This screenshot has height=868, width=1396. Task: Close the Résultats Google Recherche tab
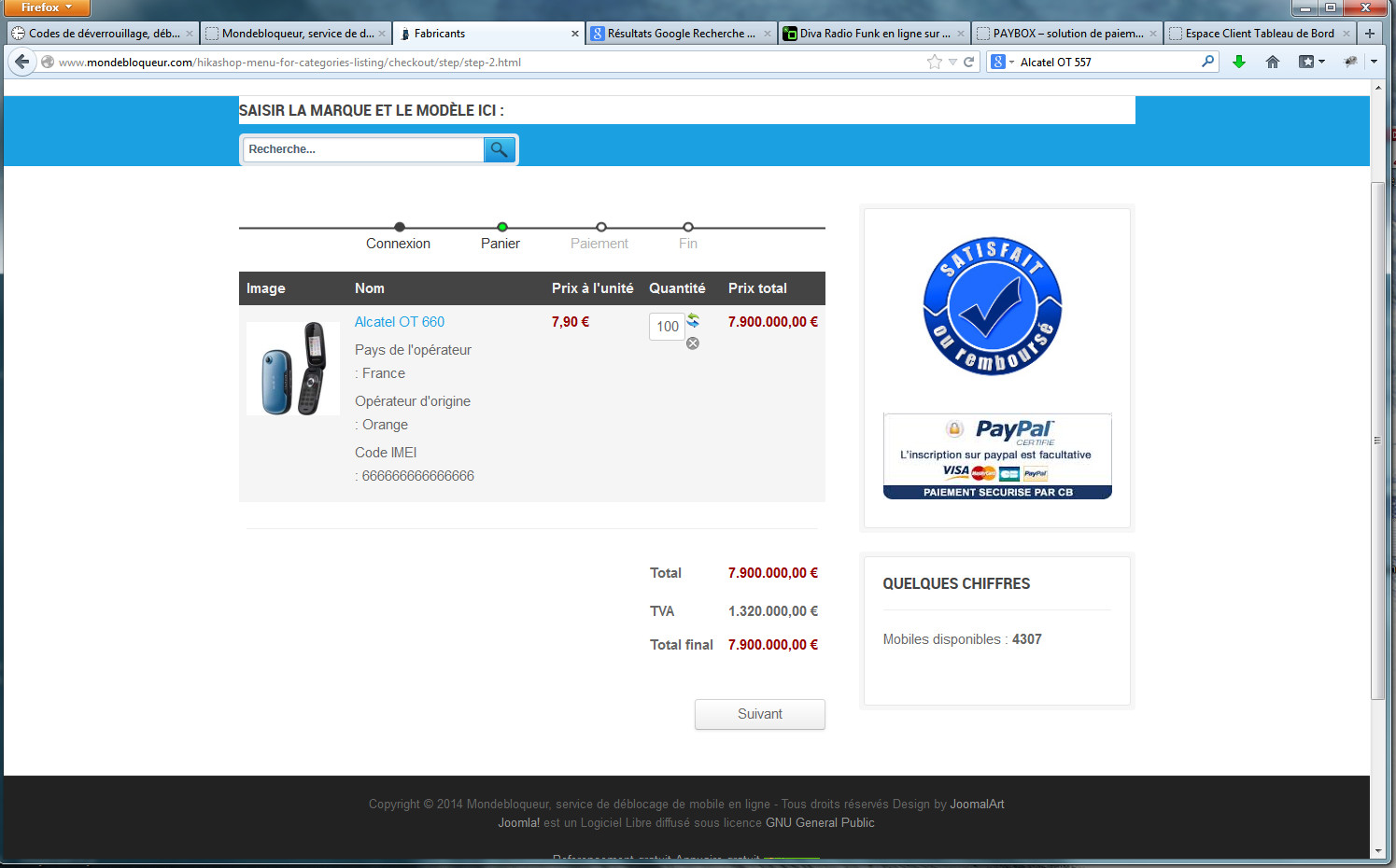pos(768,34)
